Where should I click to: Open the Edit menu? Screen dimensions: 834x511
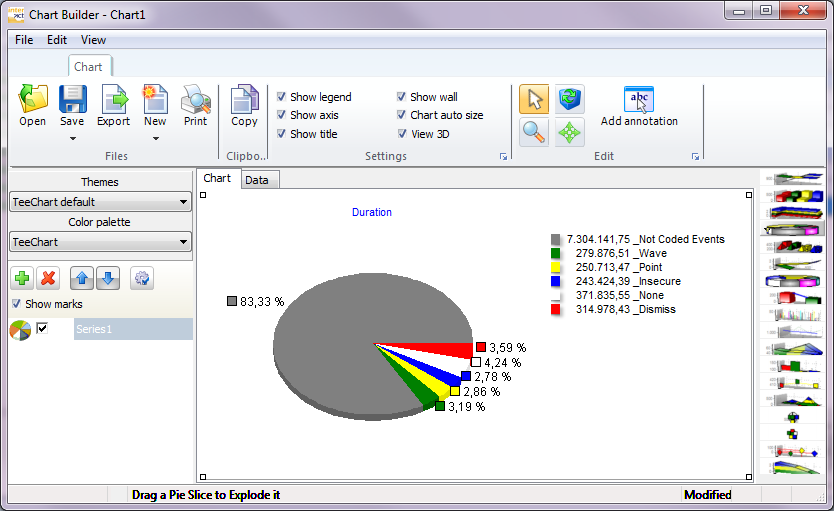57,40
